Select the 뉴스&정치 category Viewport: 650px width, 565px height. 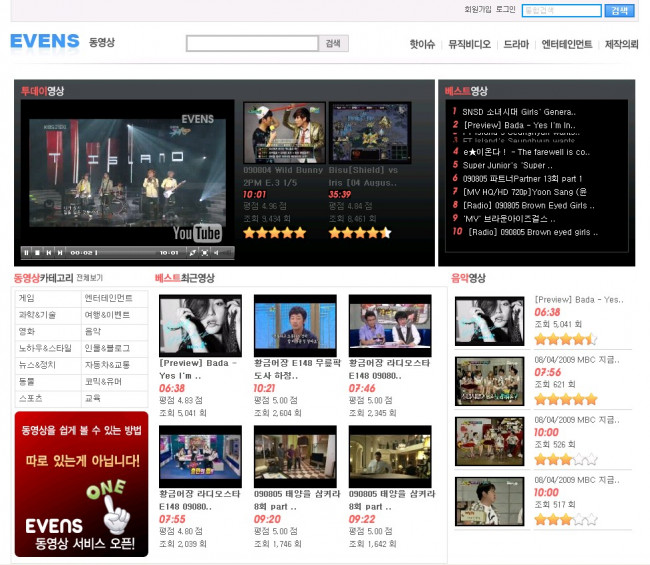37,365
